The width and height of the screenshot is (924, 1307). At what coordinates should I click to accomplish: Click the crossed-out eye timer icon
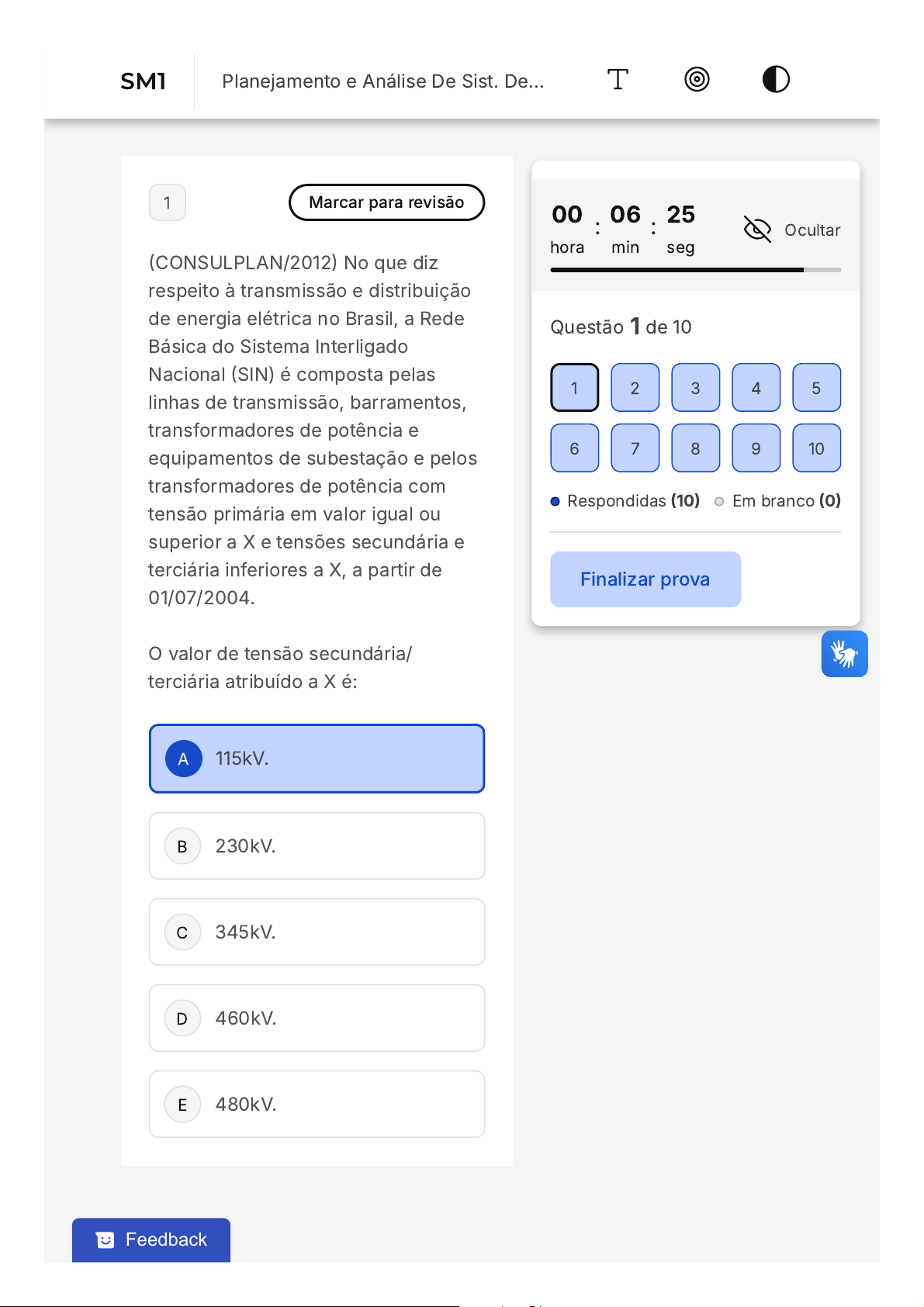[757, 230]
